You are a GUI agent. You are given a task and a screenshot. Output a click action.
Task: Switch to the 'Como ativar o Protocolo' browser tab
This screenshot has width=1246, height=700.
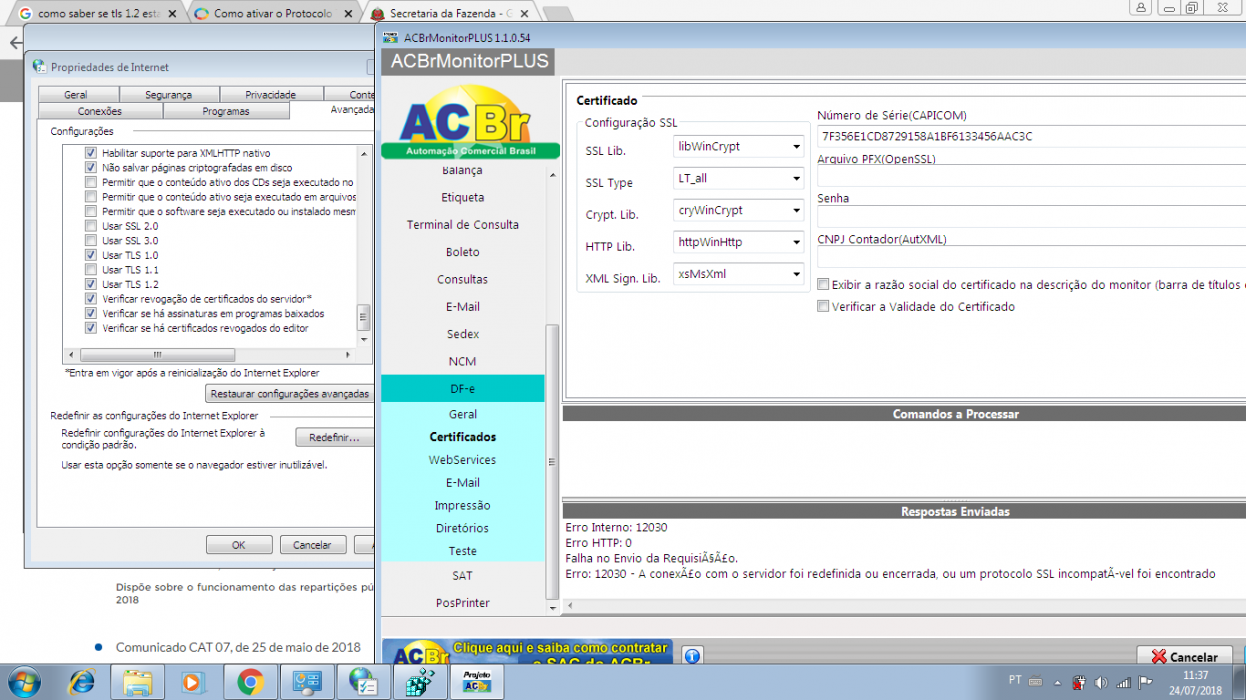click(273, 14)
